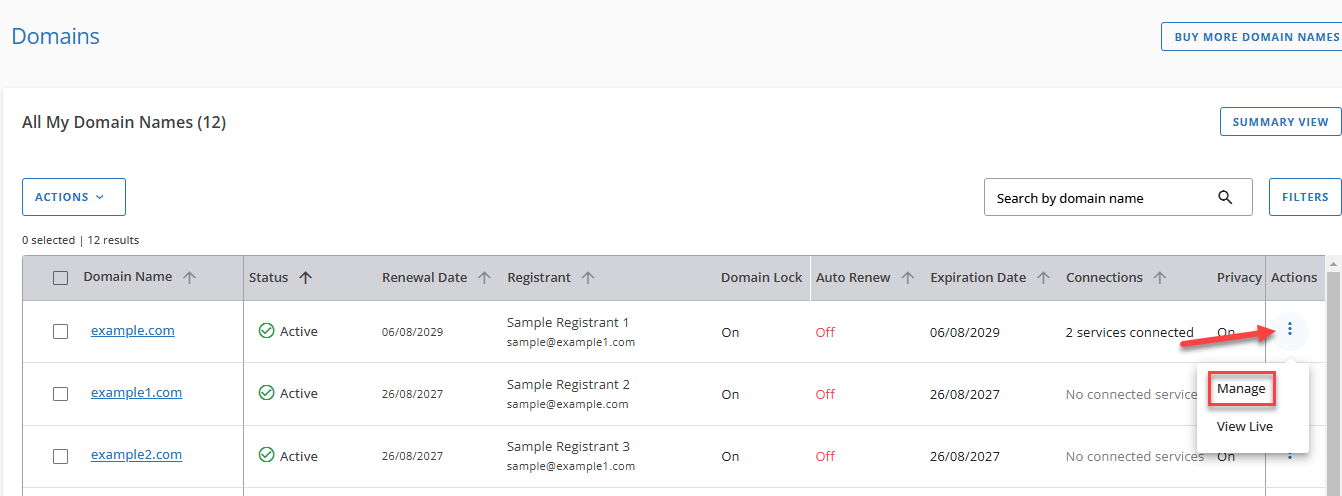This screenshot has height=496, width=1342.
Task: Switch to Summary View
Action: pyautogui.click(x=1280, y=122)
